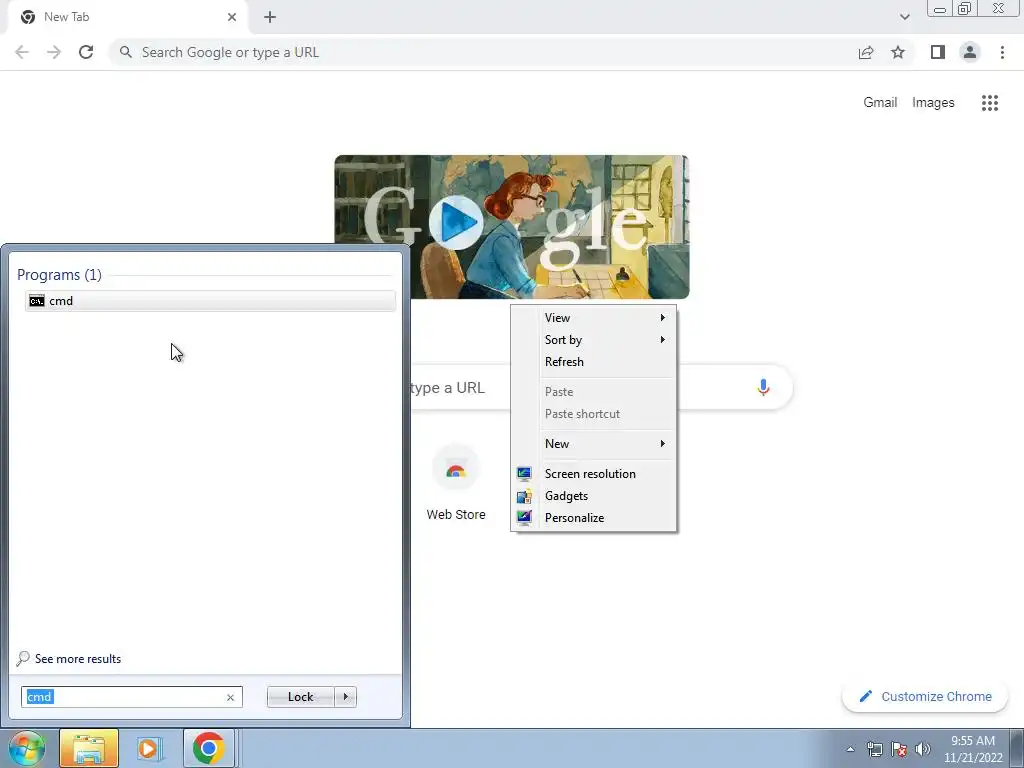Screen dimensions: 1024x768
Task: Open the Chrome three-dot menu
Action: [1002, 52]
